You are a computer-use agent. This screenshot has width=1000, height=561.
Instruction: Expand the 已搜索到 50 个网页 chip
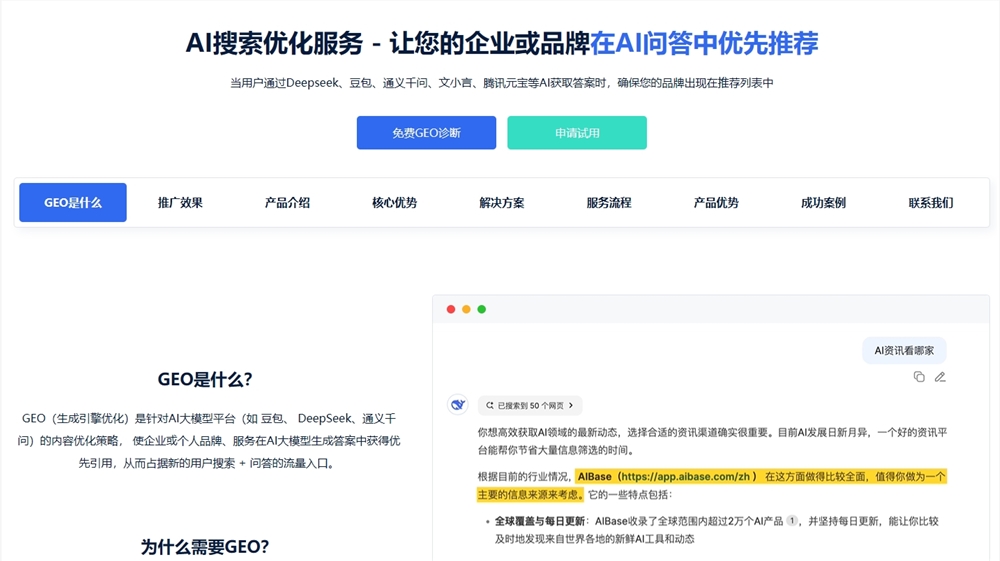(529, 405)
